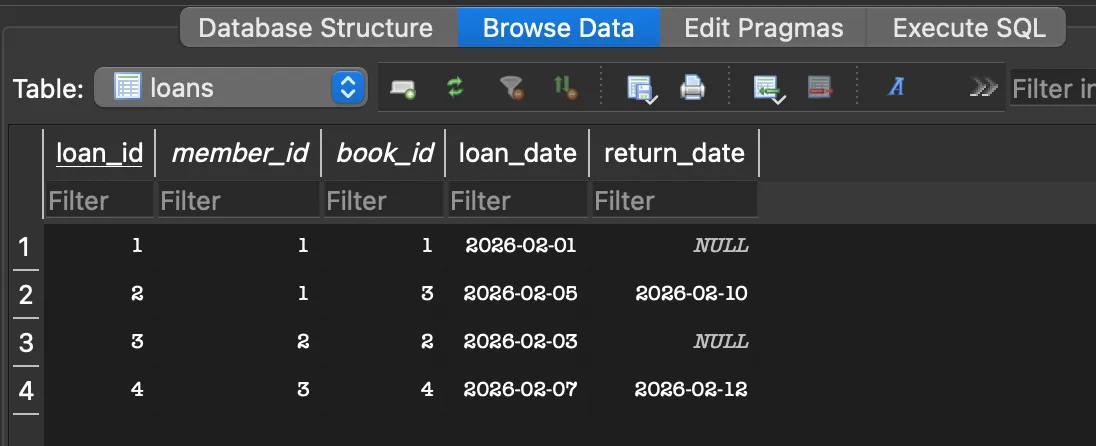Print the currently displayed table data
This screenshot has width=1096, height=446.
(692, 89)
